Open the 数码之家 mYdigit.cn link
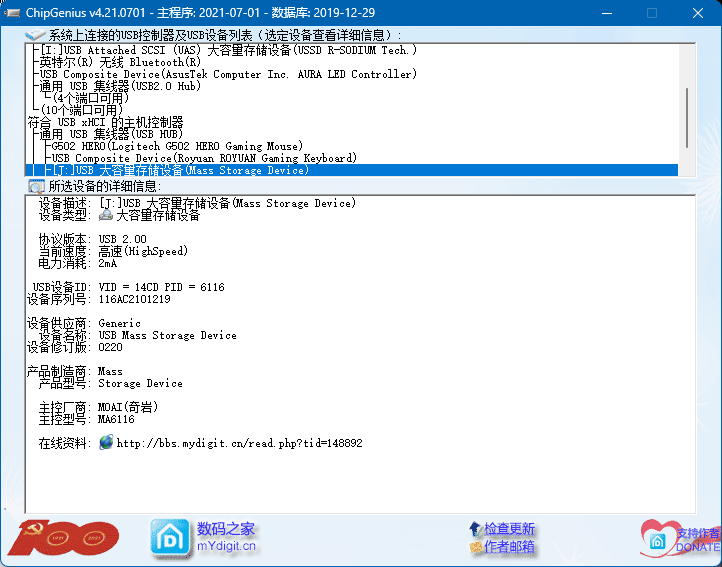Viewport: 722px width, 567px height. (226, 537)
